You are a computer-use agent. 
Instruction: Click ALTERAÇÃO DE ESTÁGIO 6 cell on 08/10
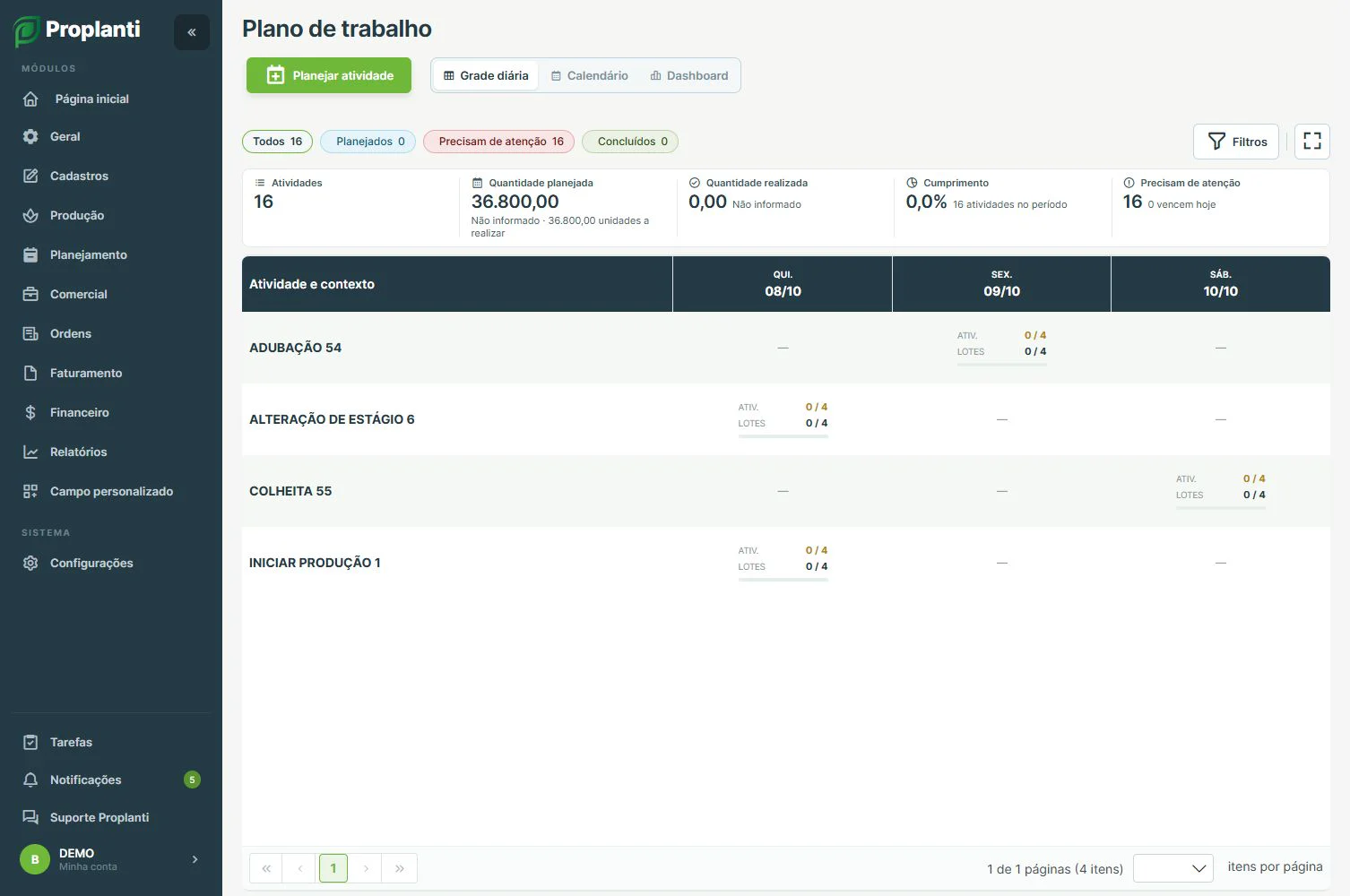(783, 419)
